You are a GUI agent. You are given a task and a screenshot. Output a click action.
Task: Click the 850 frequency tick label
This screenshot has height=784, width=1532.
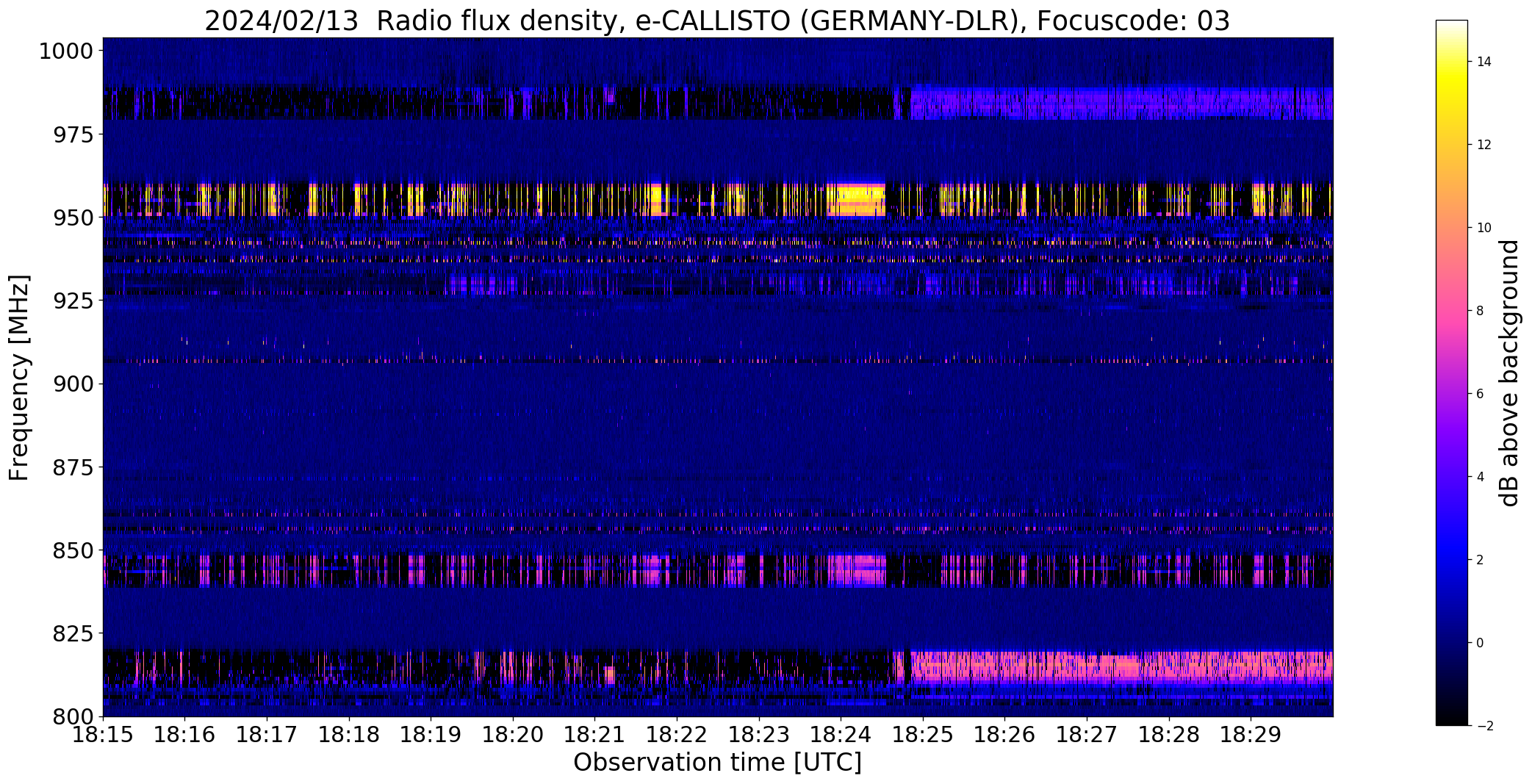[x=73, y=550]
